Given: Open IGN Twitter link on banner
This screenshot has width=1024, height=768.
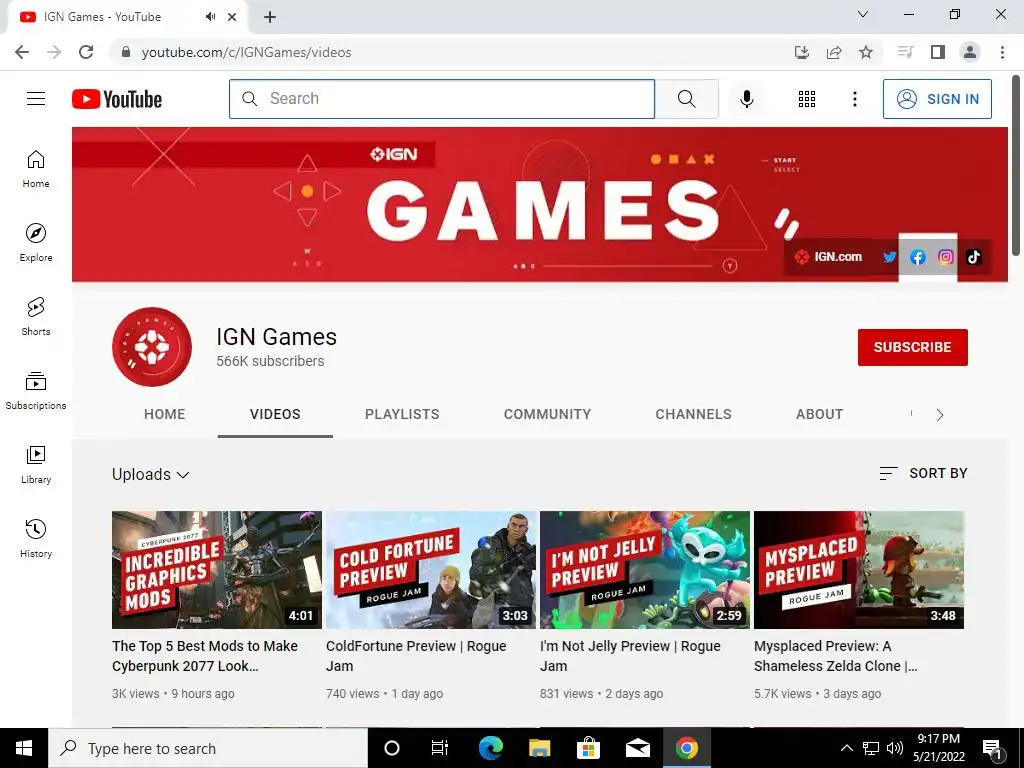Looking at the screenshot, I should (x=889, y=257).
